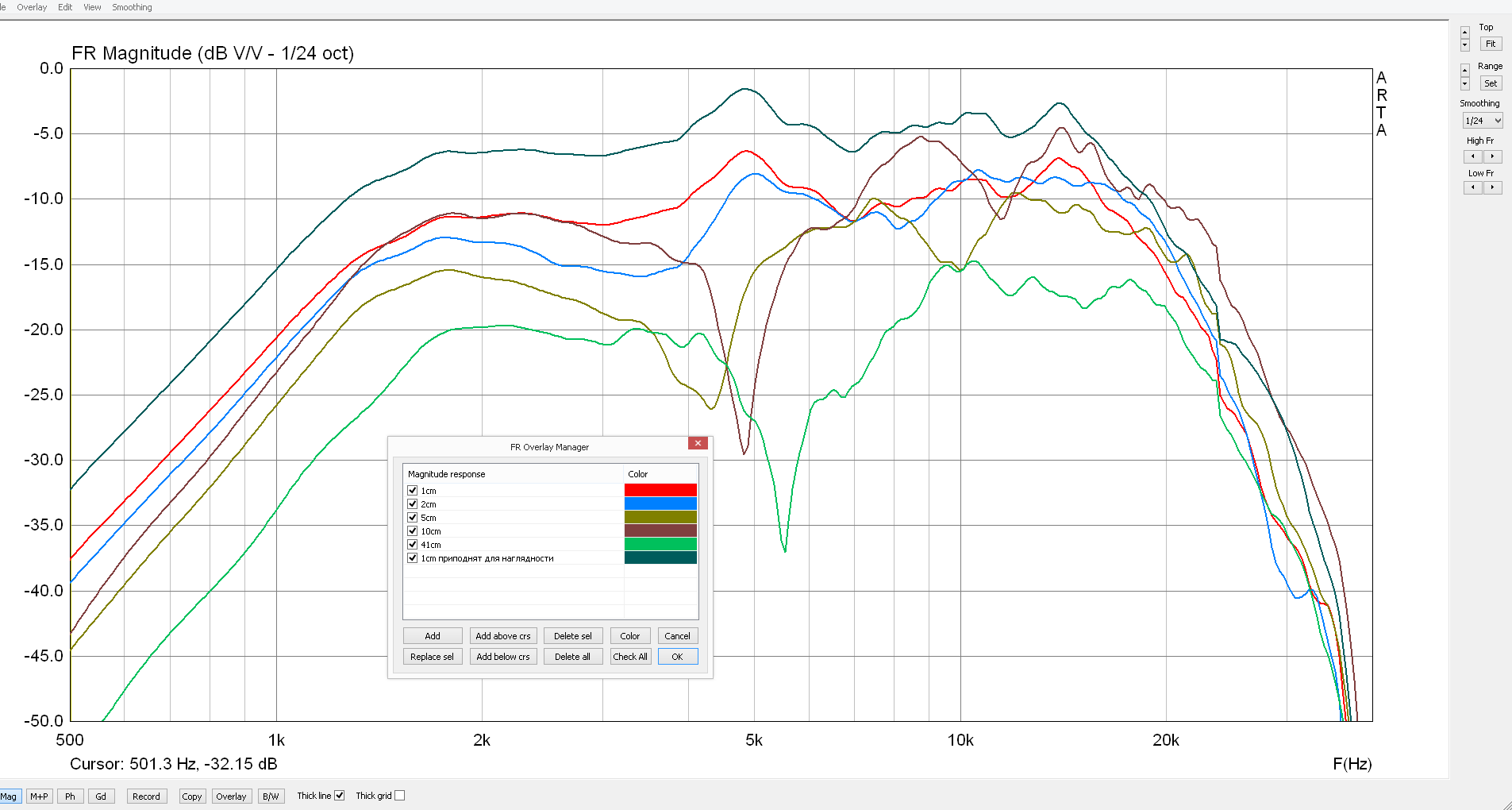Enable the Thick grid checkbox
The width and height of the screenshot is (1512, 810).
pyautogui.click(x=400, y=796)
